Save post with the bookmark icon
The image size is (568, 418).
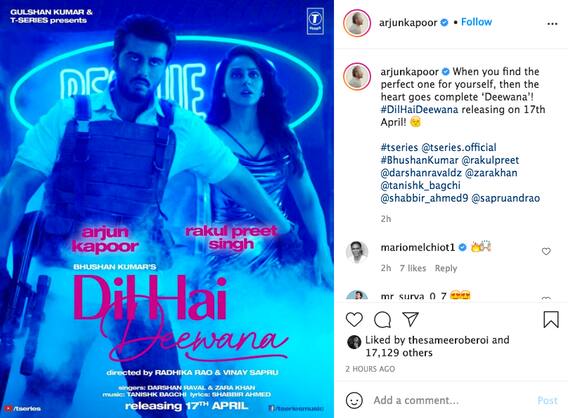[x=551, y=319]
